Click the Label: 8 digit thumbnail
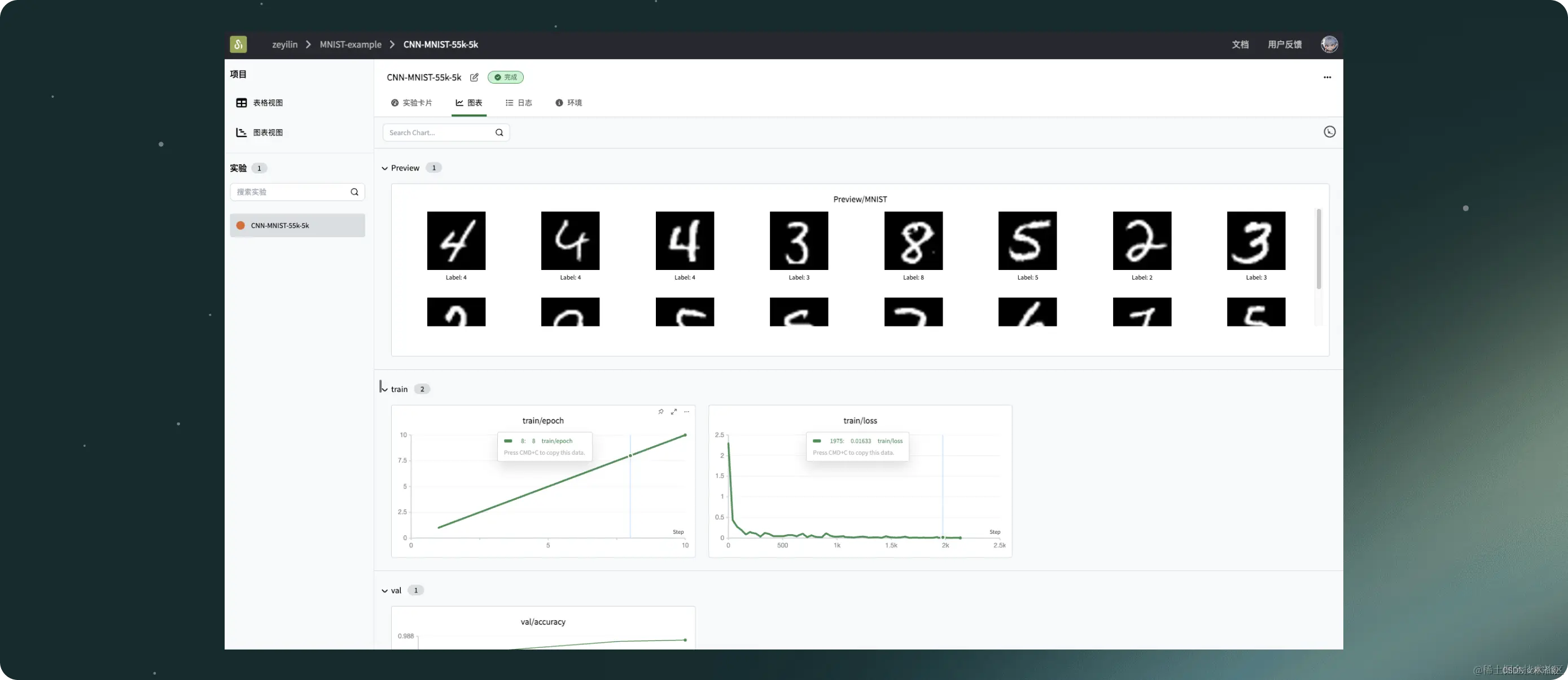Image resolution: width=1568 pixels, height=680 pixels. pyautogui.click(x=913, y=241)
